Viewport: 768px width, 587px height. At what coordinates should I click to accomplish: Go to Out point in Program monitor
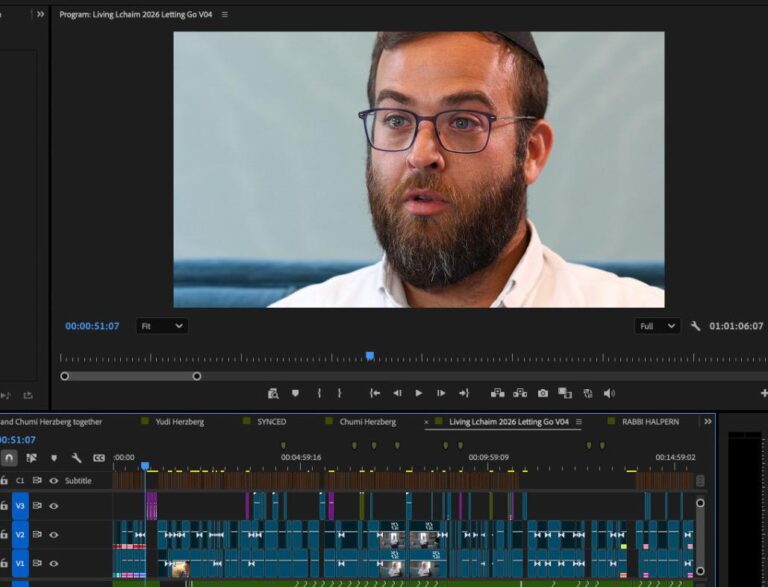click(x=464, y=393)
